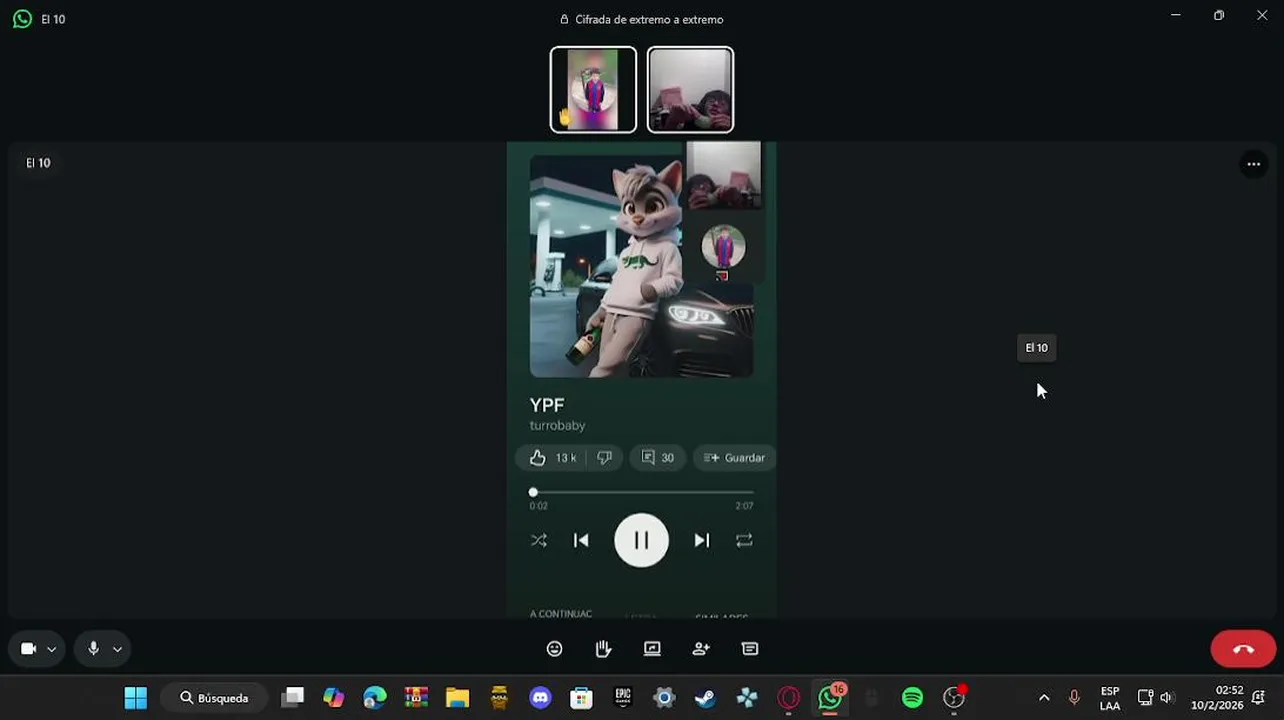Open the three-dots more options menu

click(x=1253, y=164)
